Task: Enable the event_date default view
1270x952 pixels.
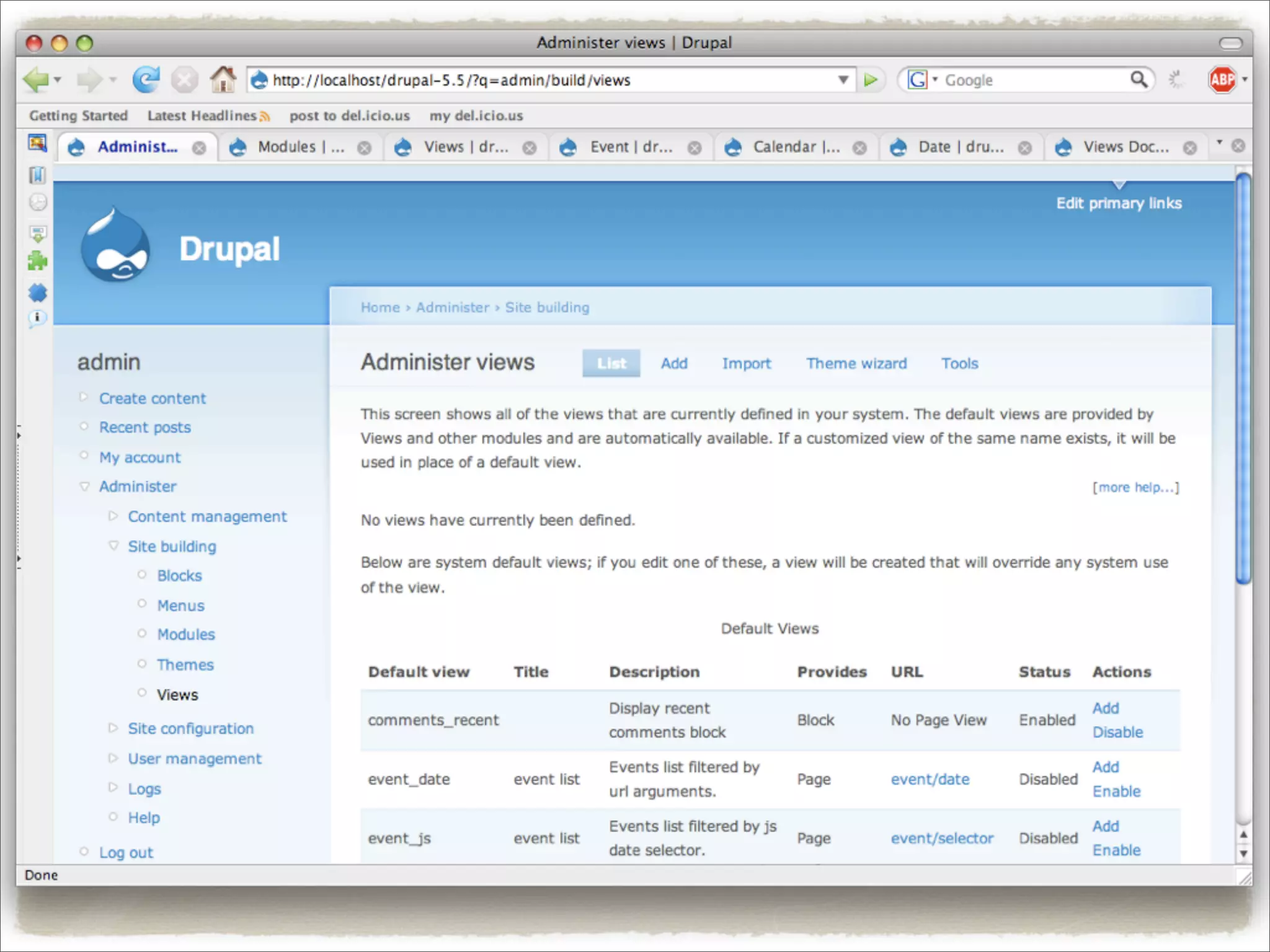Action: tap(1116, 791)
